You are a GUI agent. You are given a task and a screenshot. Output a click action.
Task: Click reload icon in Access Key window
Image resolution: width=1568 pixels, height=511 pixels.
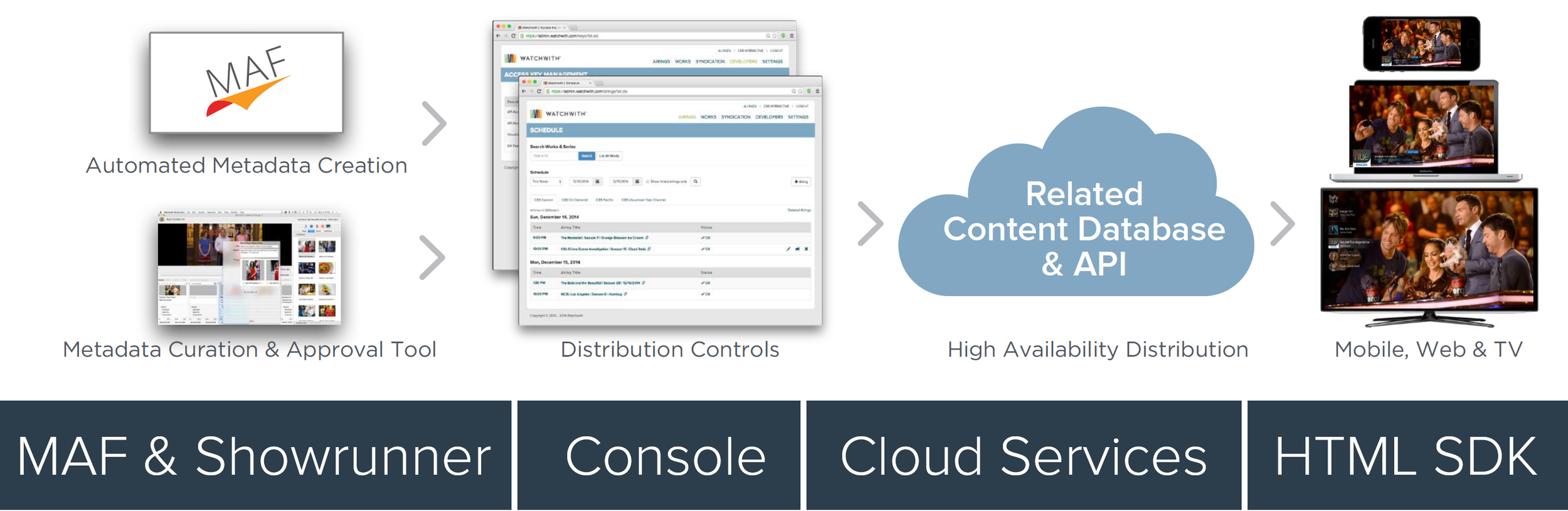click(513, 36)
